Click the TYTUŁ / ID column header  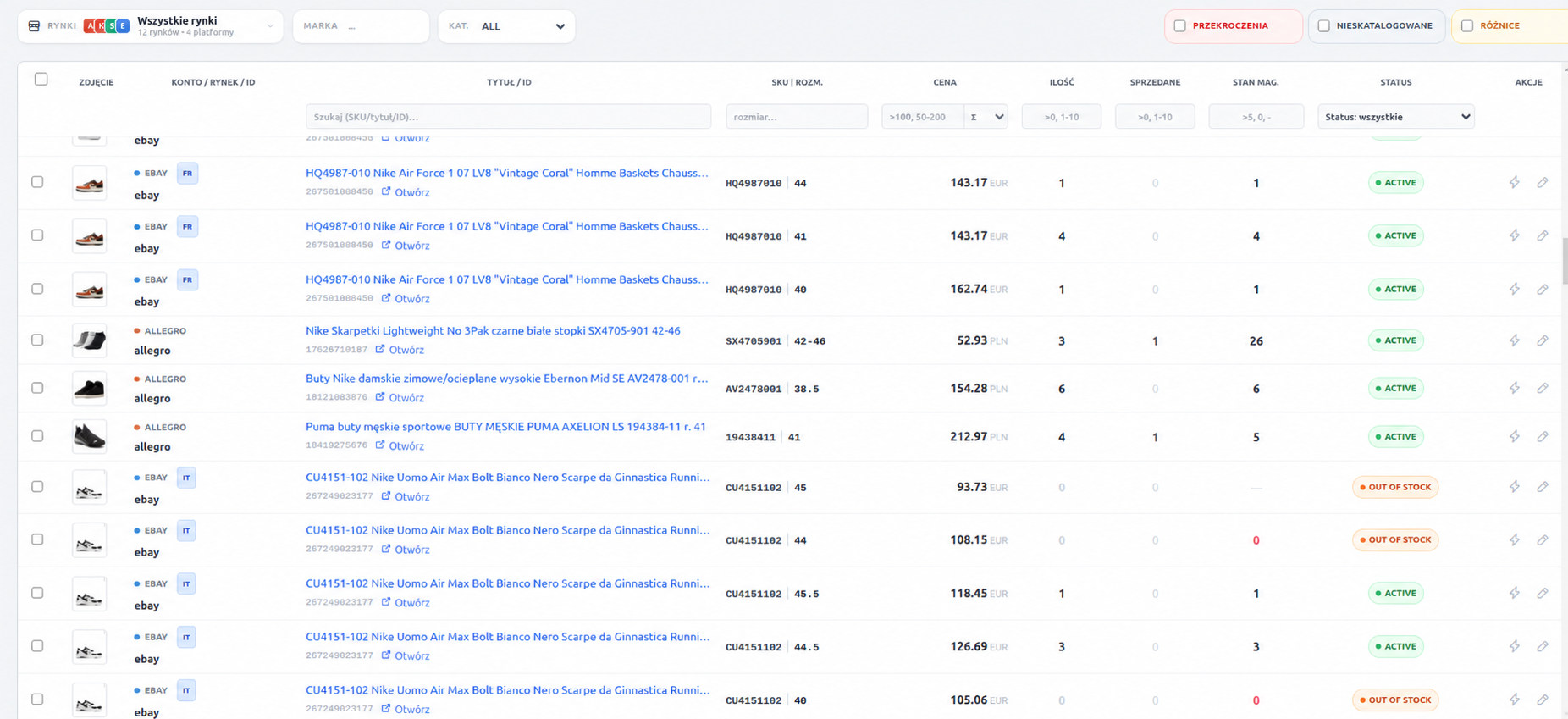pos(509,82)
